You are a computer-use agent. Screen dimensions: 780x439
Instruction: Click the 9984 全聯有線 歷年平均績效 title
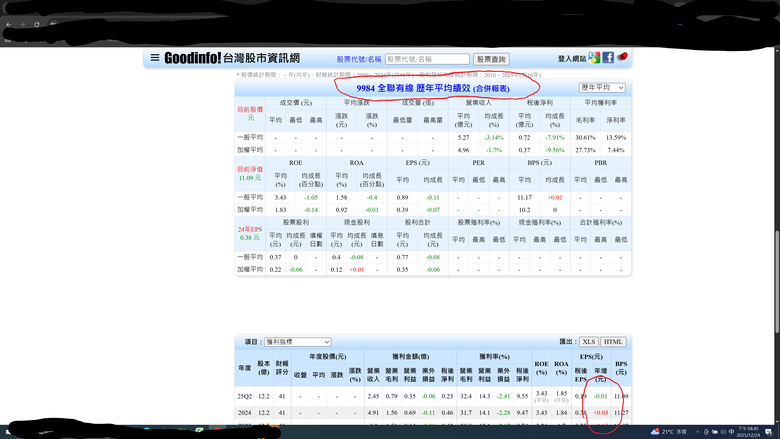(433, 88)
